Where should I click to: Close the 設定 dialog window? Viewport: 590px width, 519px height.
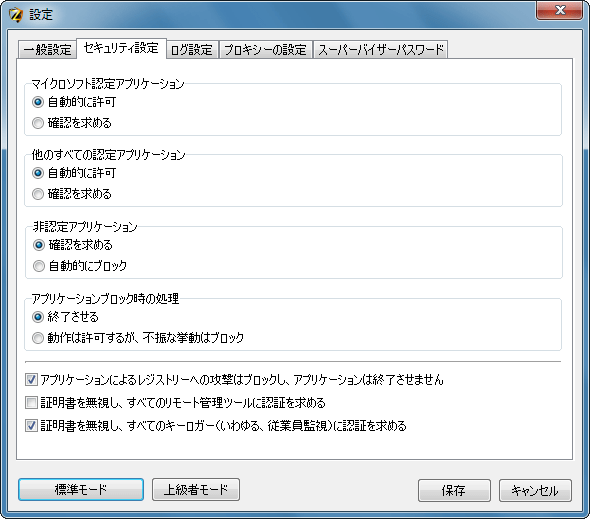pyautogui.click(x=560, y=10)
